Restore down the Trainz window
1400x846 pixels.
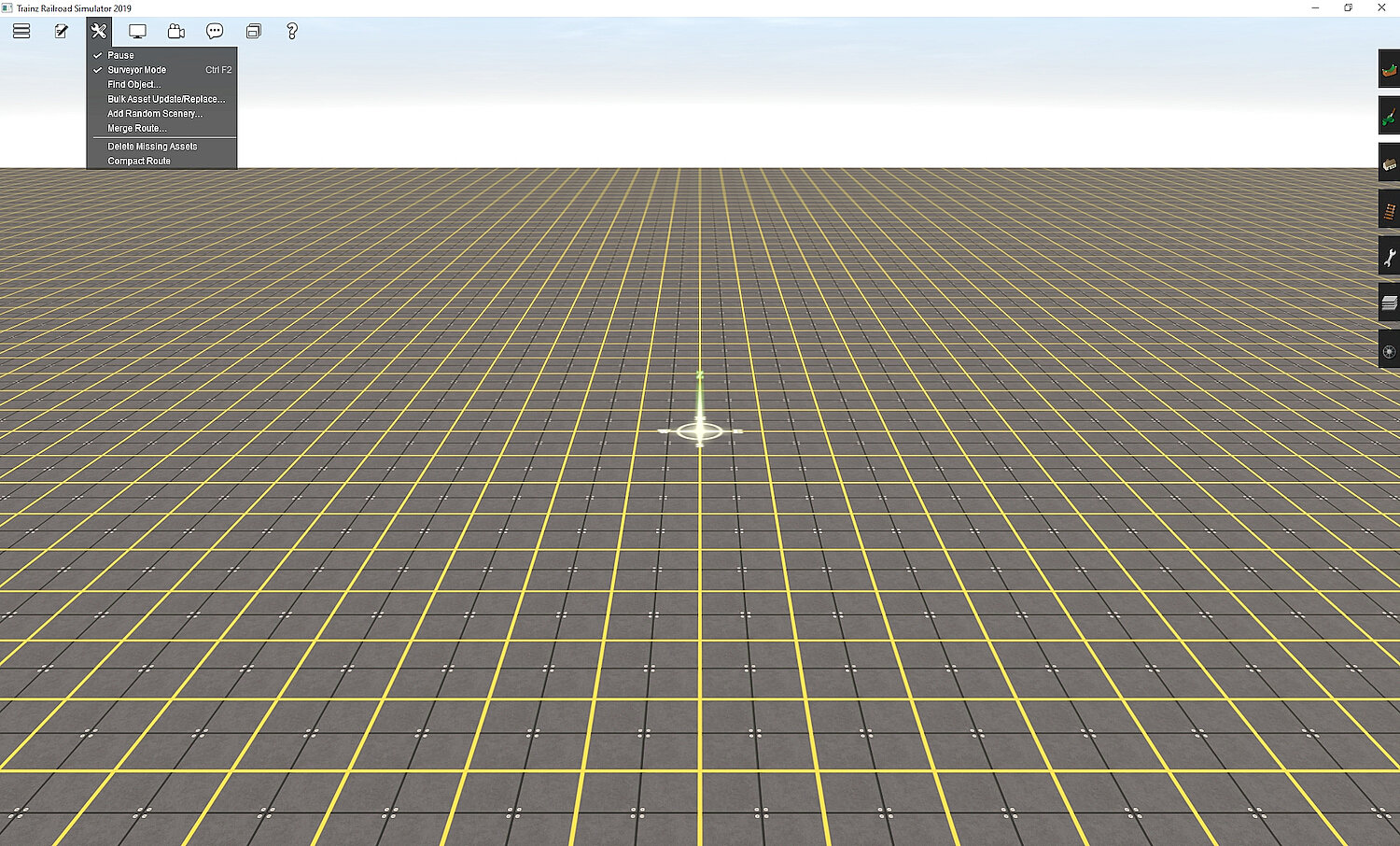click(1349, 7)
